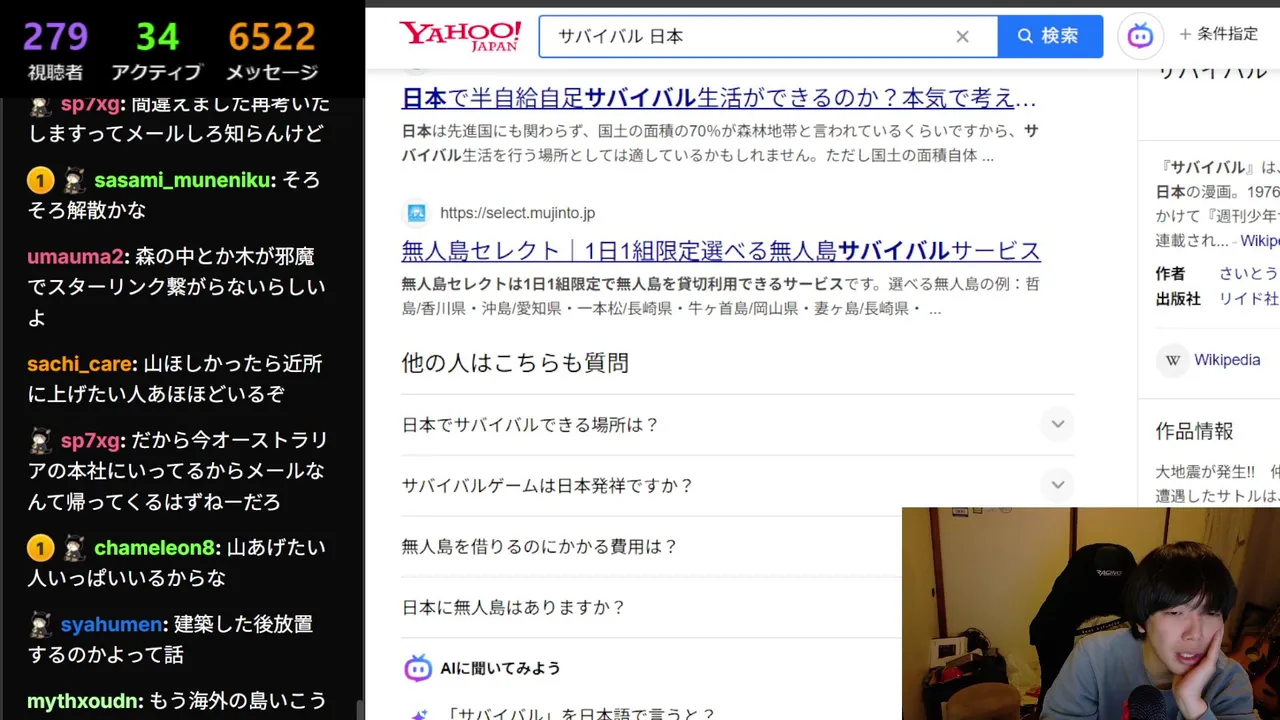Click chat username chameleon8
This screenshot has width=1280, height=720.
coord(155,548)
